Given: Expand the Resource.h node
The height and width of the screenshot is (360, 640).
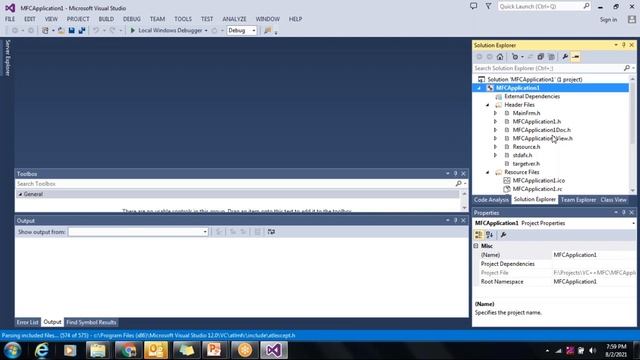Looking at the screenshot, I should point(495,147).
